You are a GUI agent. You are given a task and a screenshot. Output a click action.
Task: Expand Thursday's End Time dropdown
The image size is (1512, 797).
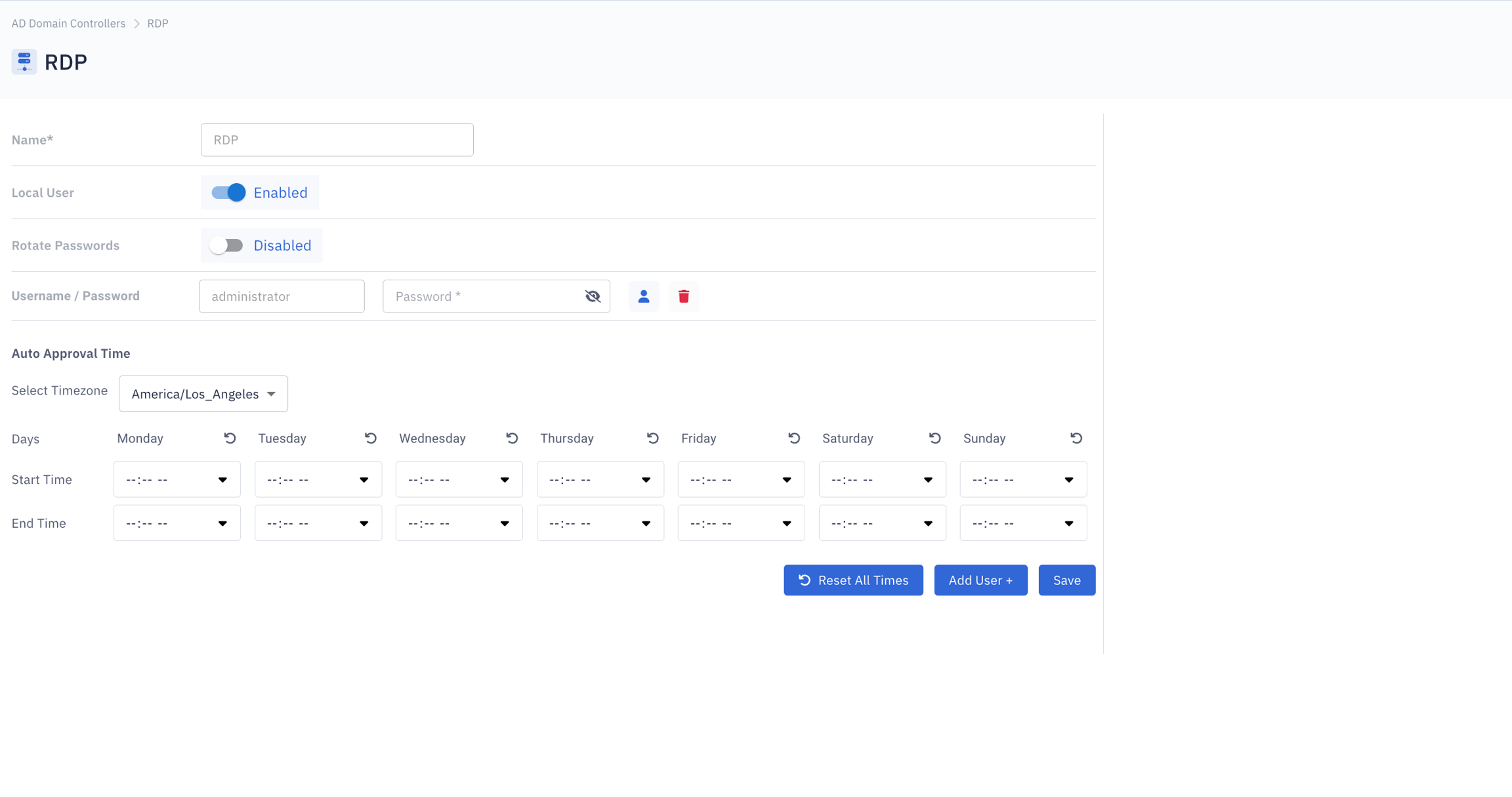click(600, 523)
